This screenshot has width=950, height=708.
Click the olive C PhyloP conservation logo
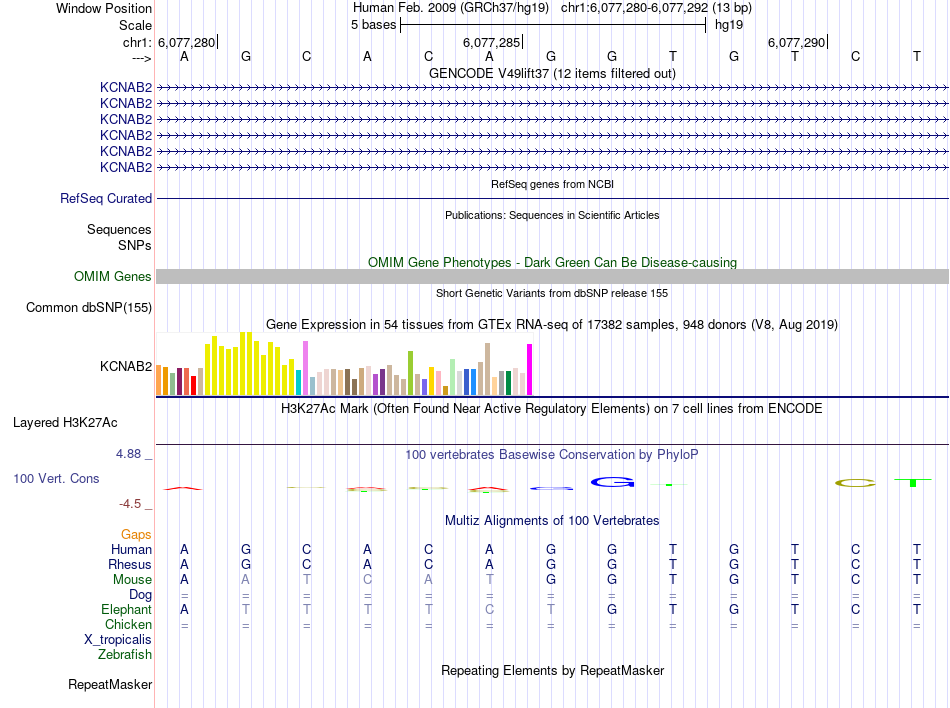[855, 483]
